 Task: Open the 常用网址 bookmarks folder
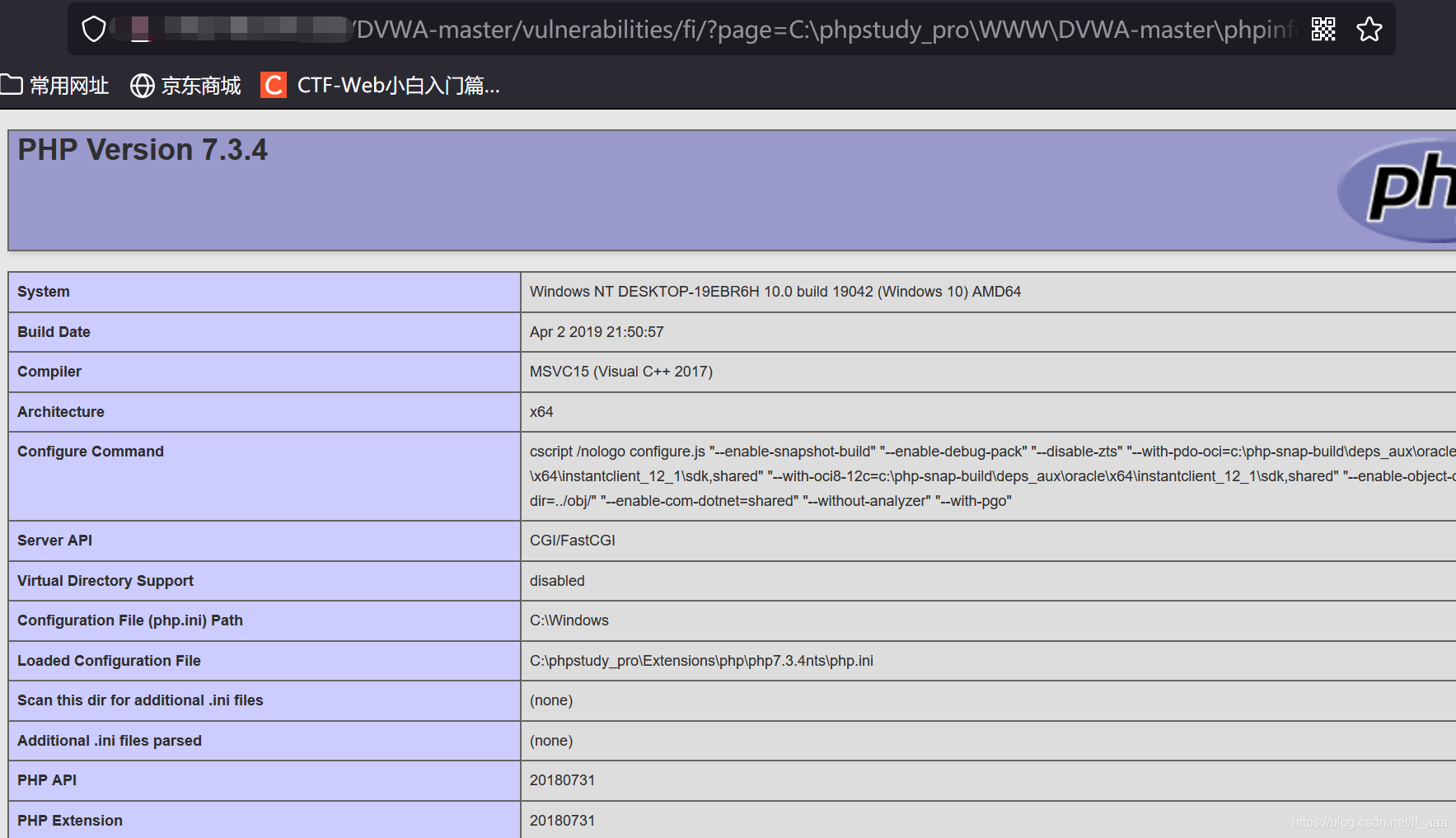pos(55,86)
